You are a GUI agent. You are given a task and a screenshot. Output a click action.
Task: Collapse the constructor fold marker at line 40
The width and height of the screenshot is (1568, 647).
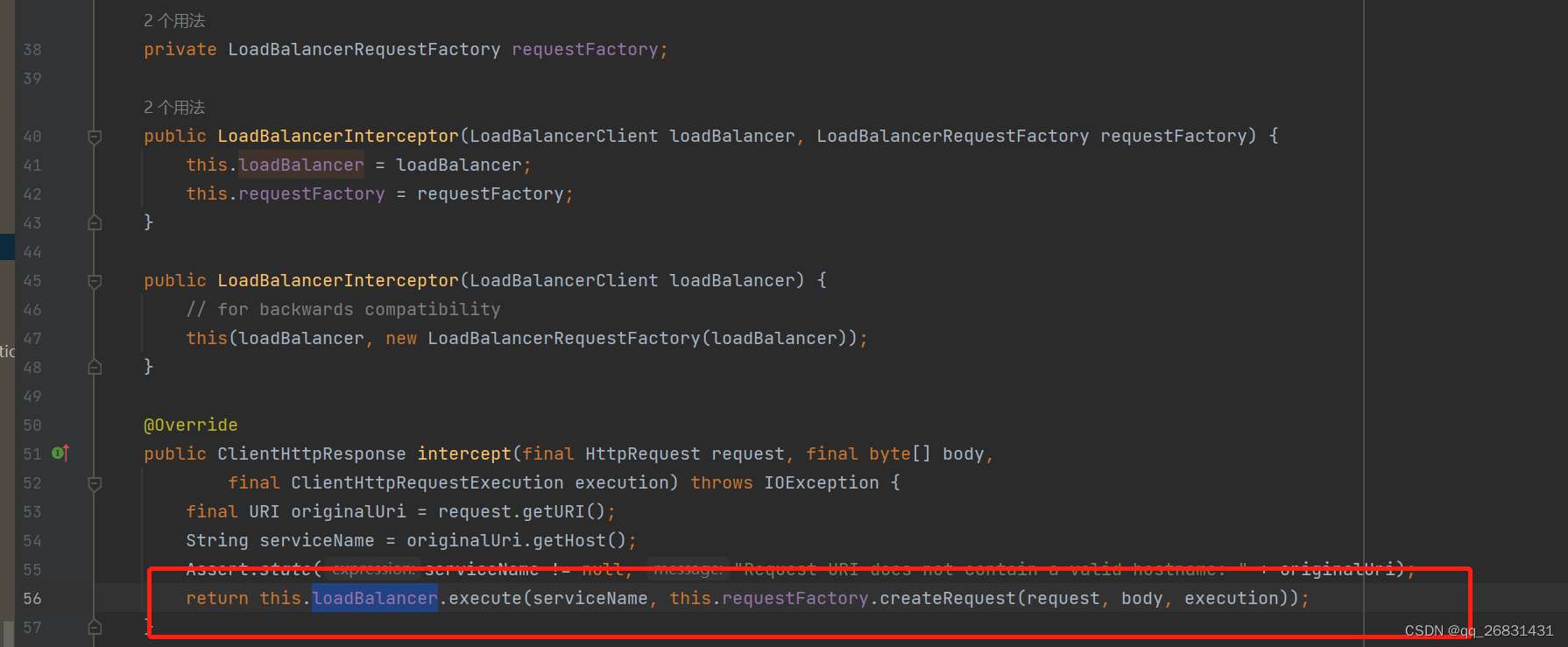95,137
